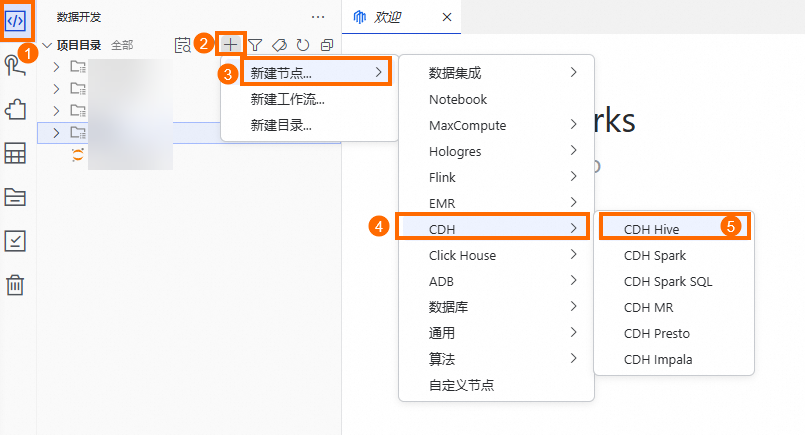The image size is (805, 435).
Task: Open the 算法 submenu
Action: [x=496, y=360]
